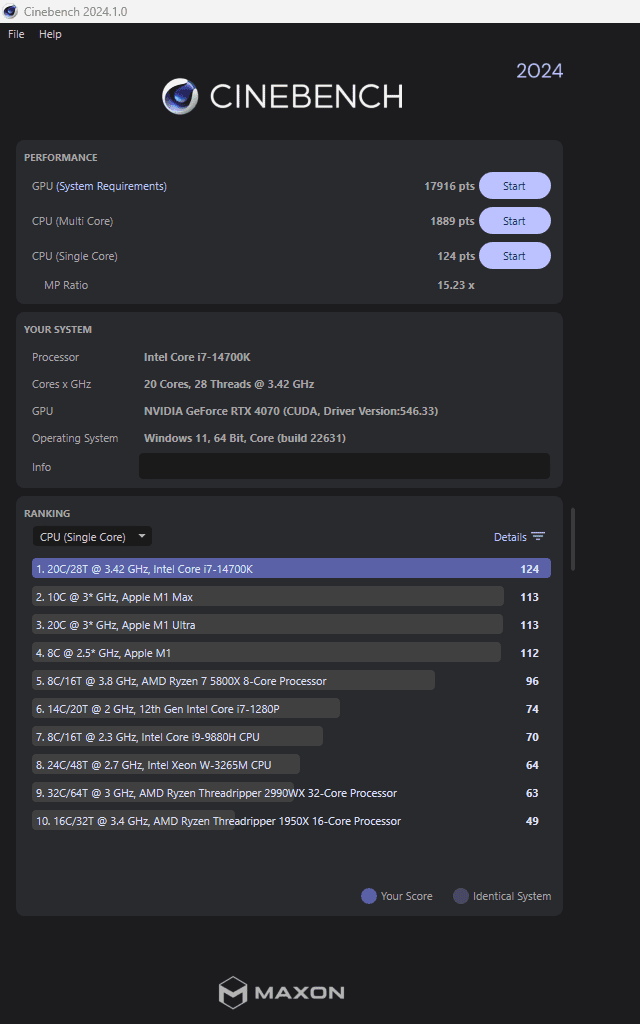This screenshot has height=1024, width=640.
Task: Start the CPU Single Core test
Action: pyautogui.click(x=515, y=256)
